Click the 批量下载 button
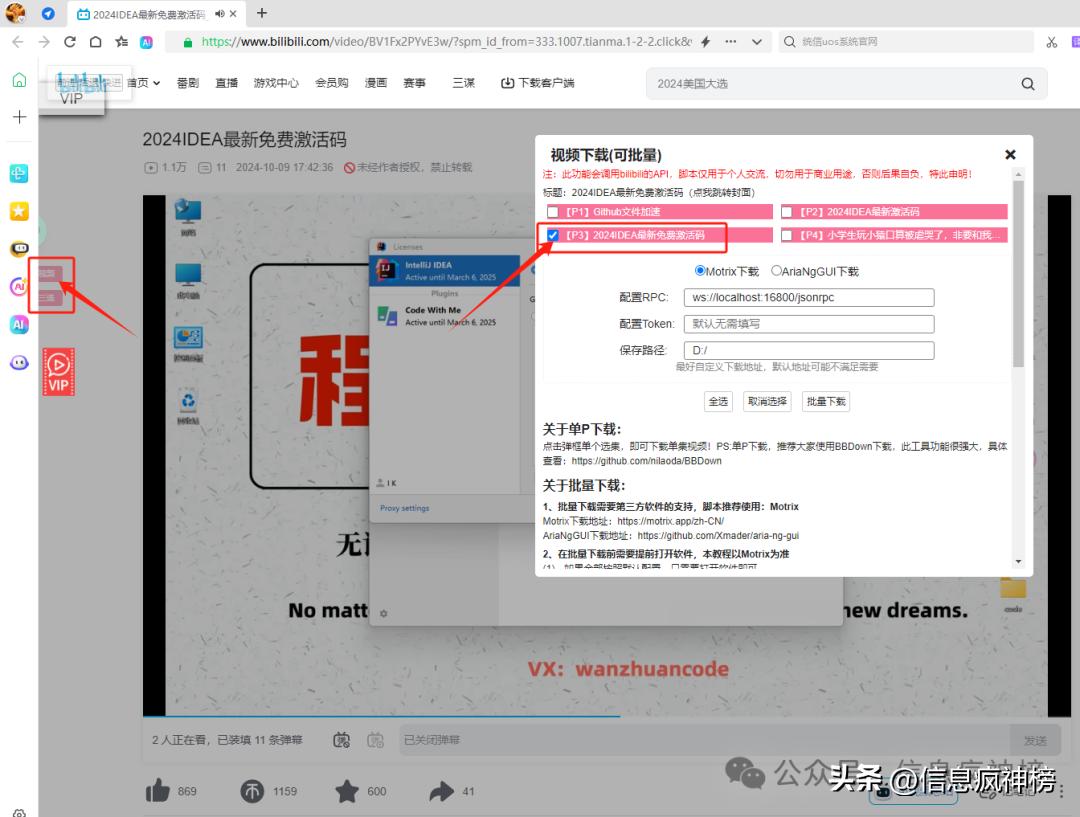The image size is (1080, 817). (x=826, y=402)
